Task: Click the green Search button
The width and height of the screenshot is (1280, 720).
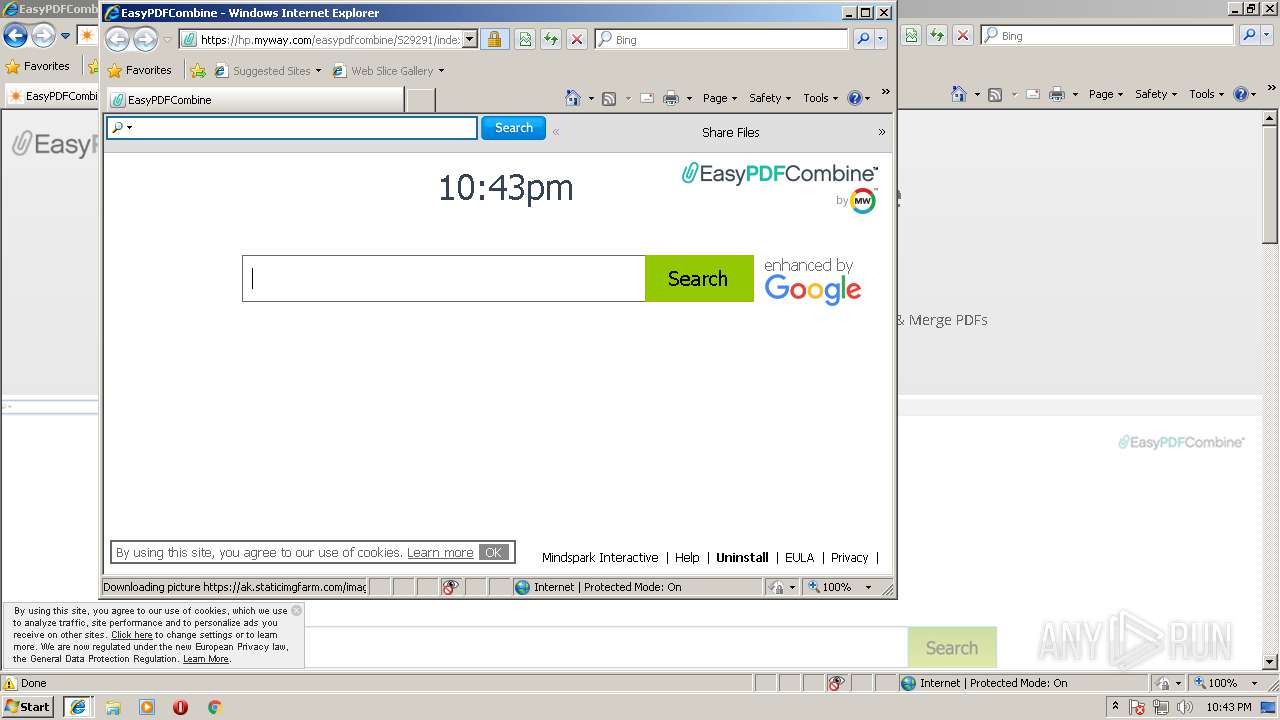Action: (x=698, y=278)
